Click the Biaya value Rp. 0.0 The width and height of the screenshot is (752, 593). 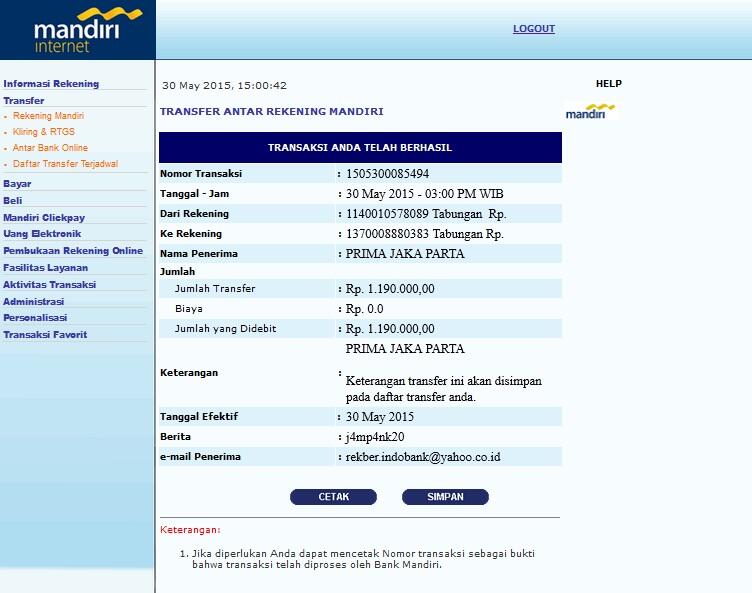364,309
